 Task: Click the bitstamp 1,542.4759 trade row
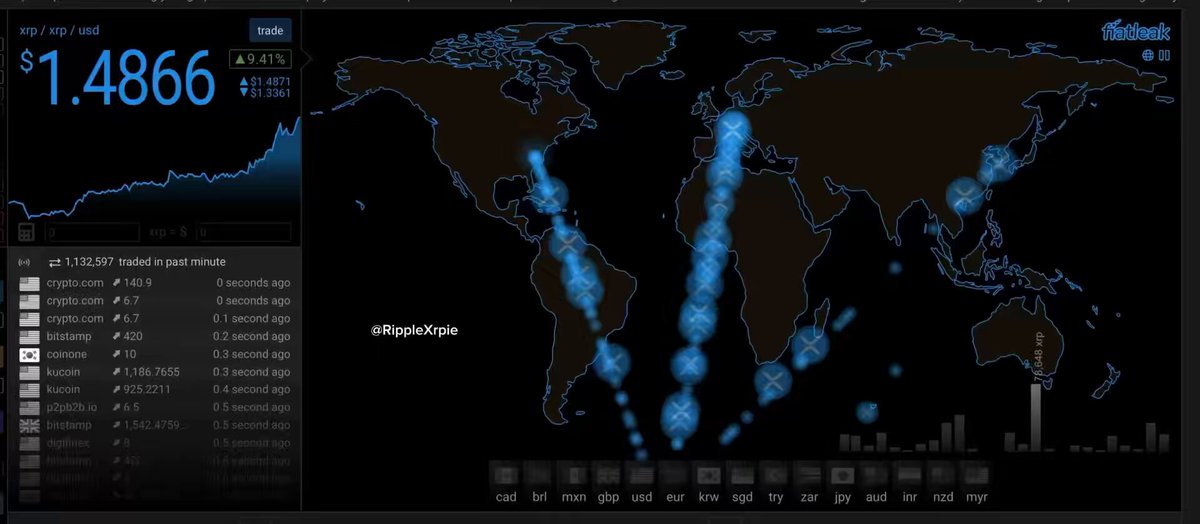coord(155,425)
